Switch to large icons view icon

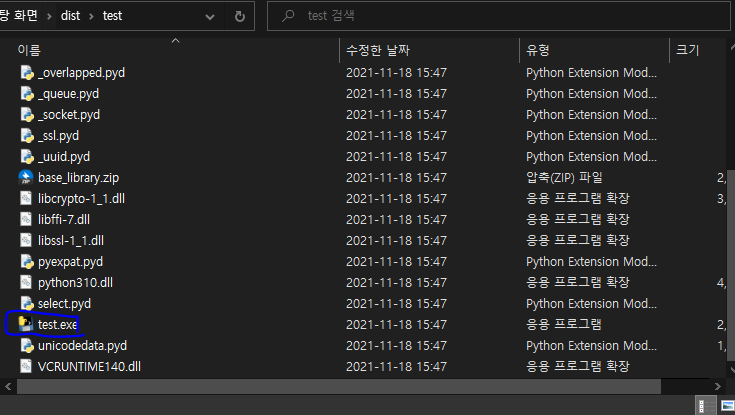coord(728,405)
